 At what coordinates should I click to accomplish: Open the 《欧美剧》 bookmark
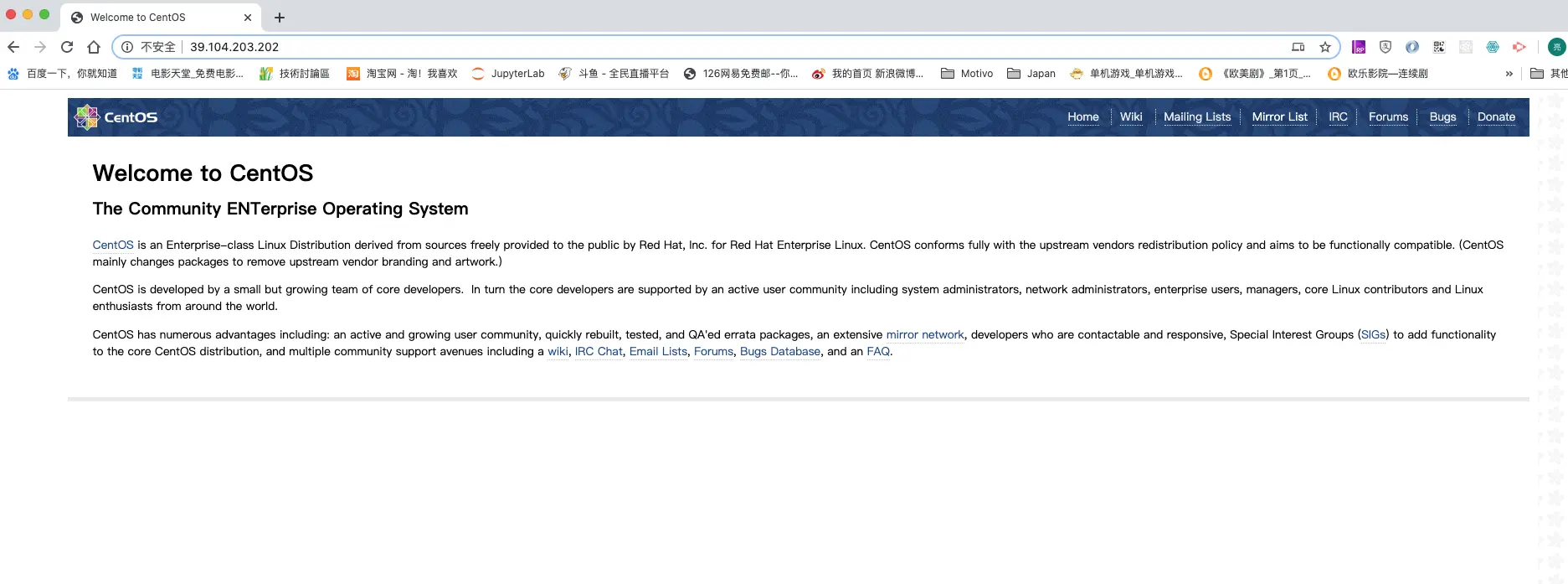(1255, 74)
